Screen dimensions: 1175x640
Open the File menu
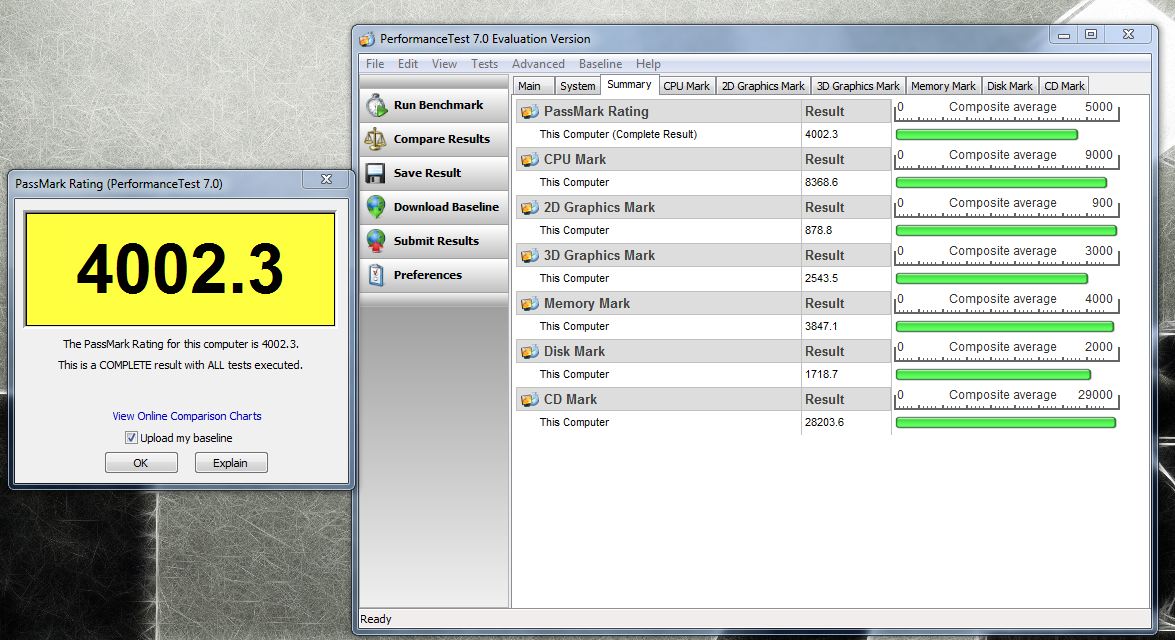(x=375, y=64)
